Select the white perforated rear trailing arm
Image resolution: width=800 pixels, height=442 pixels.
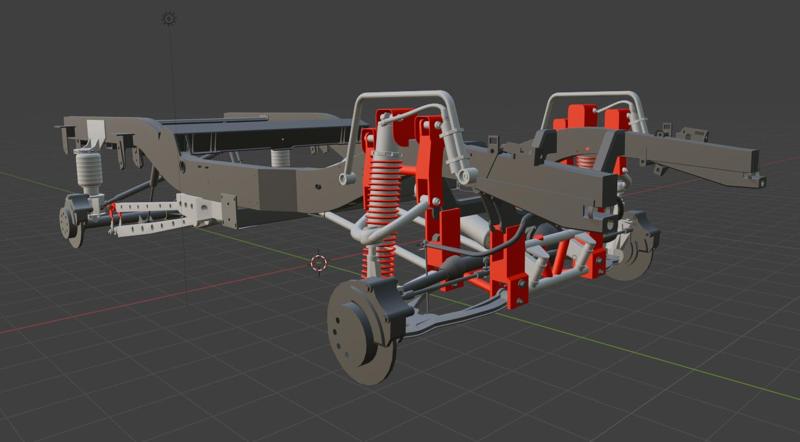coord(164,214)
